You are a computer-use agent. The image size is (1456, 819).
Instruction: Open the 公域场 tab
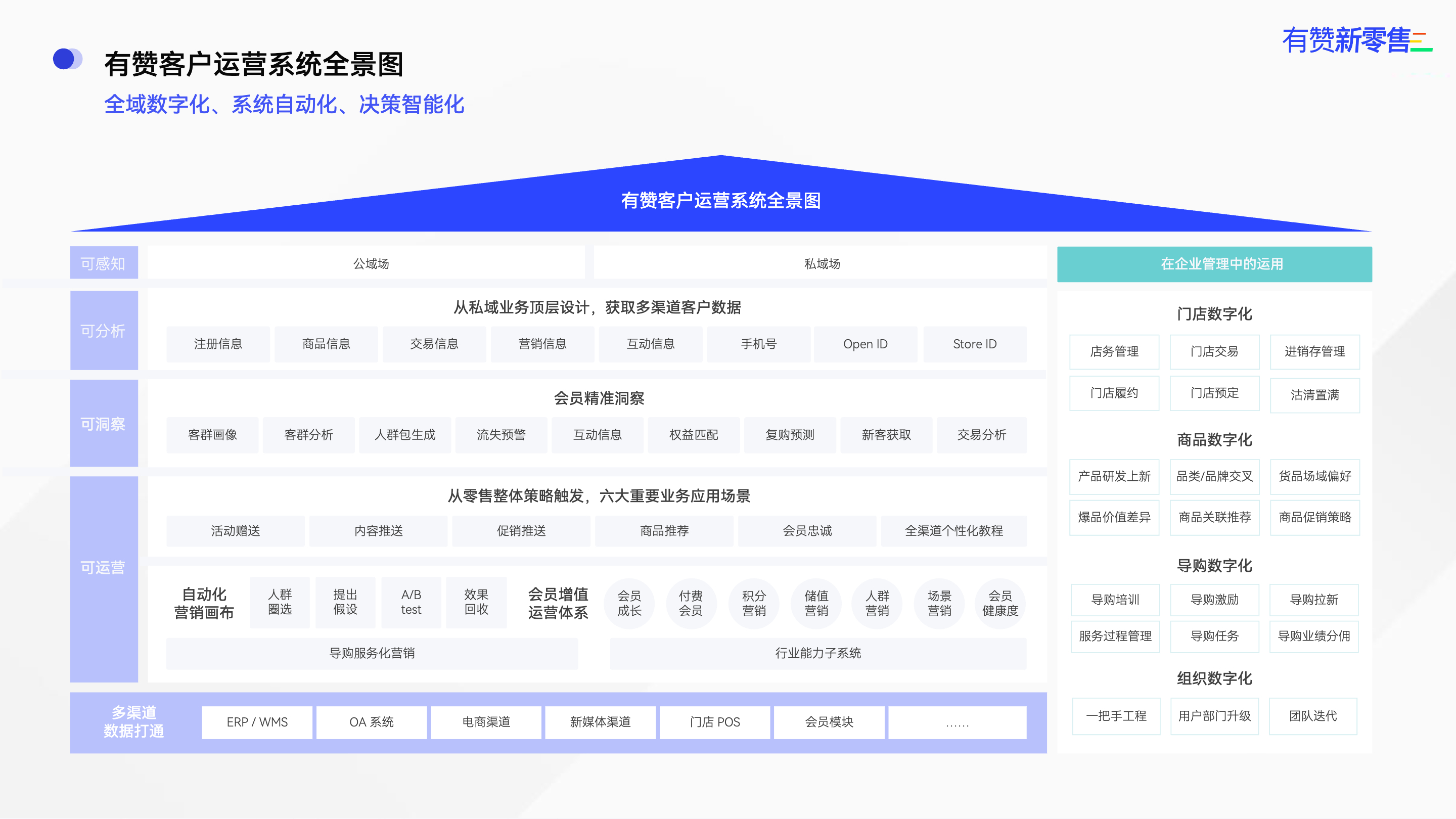pyautogui.click(x=371, y=263)
